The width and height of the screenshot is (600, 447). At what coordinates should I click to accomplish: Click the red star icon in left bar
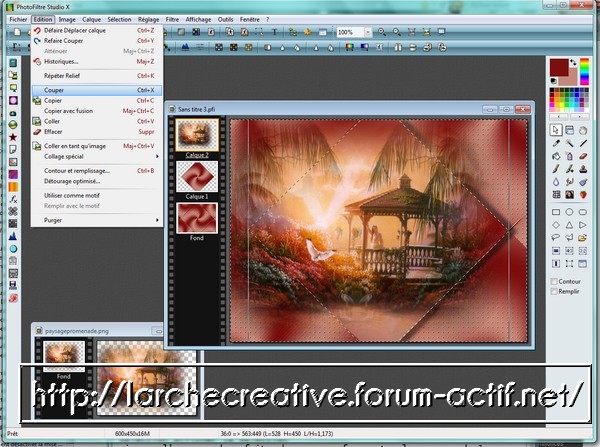click(x=13, y=137)
